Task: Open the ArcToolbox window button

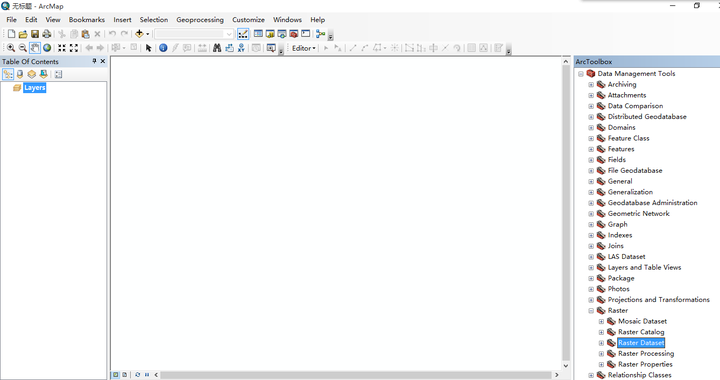Action: 294,34
